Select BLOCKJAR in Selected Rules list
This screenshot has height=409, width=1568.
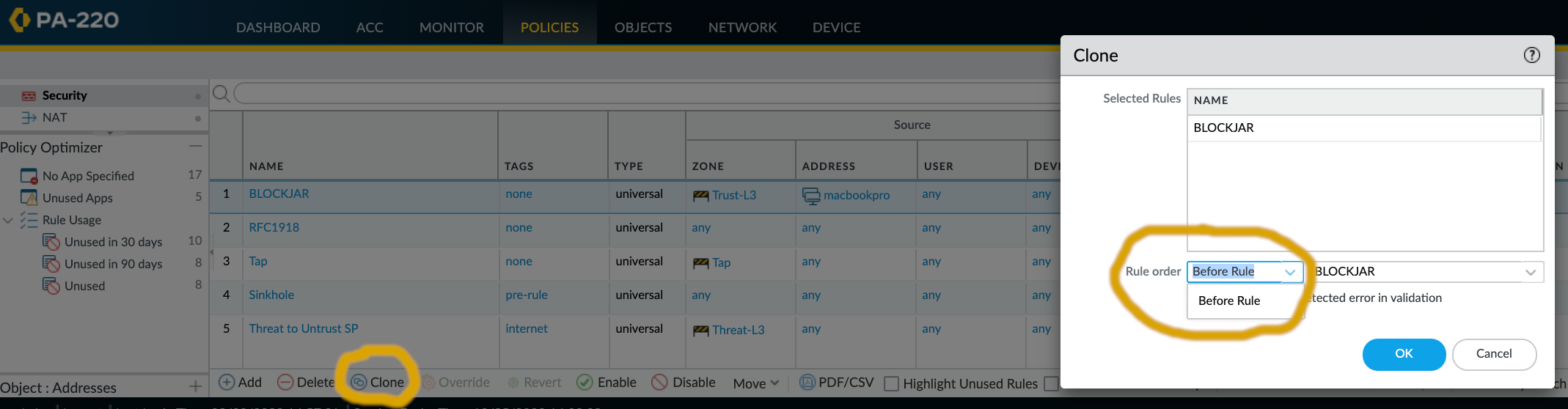click(x=1364, y=128)
